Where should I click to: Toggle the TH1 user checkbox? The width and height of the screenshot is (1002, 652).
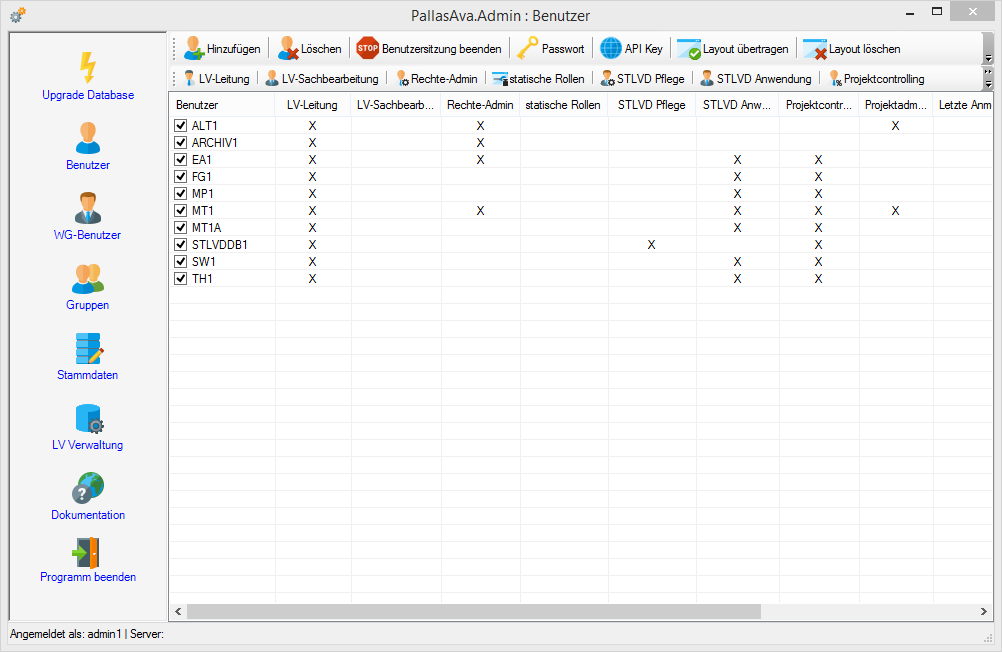tap(180, 278)
